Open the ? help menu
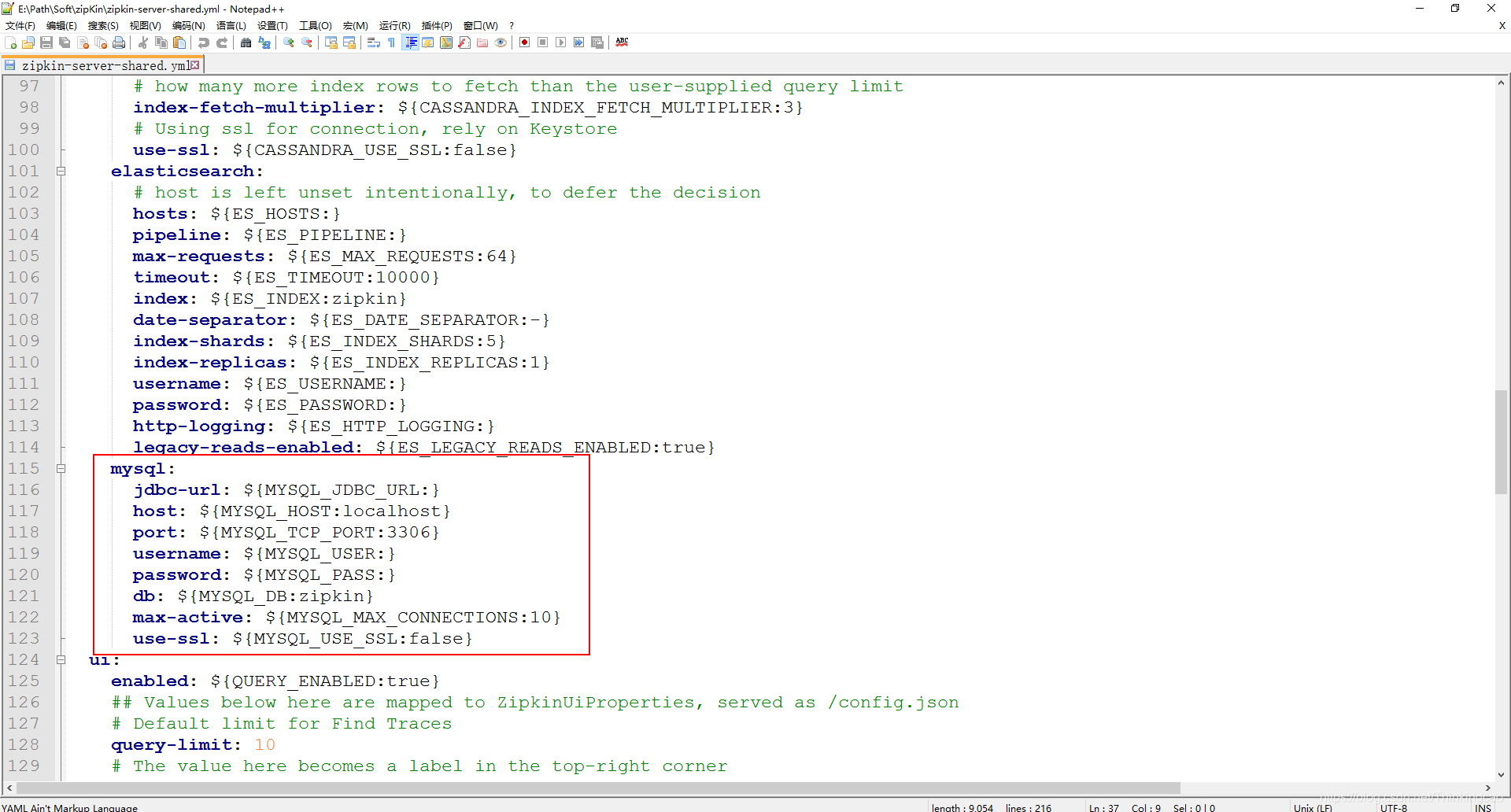 [512, 26]
